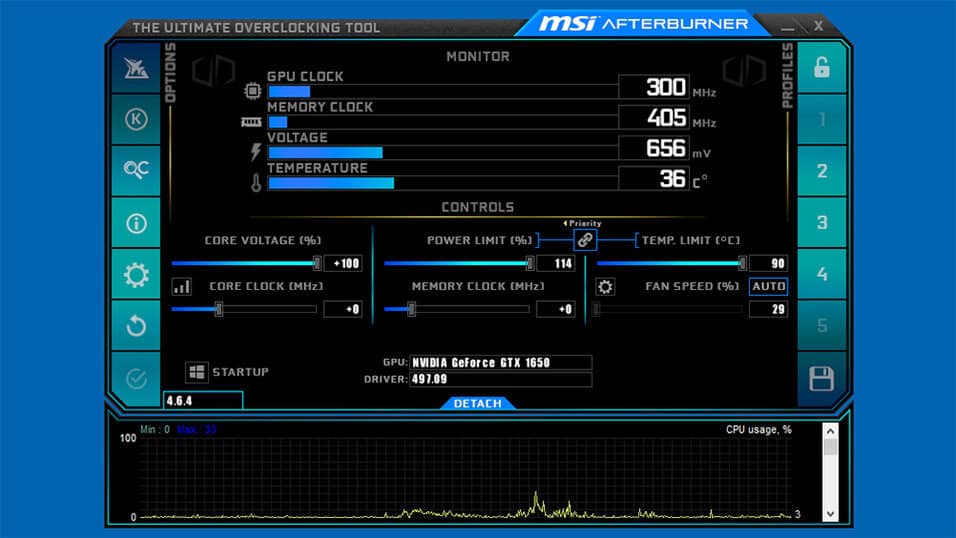Viewport: 956px width, 538px height.
Task: Open the Kombustor stress test icon
Action: (x=135, y=120)
